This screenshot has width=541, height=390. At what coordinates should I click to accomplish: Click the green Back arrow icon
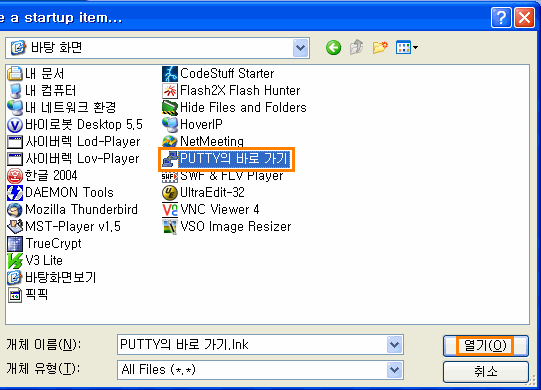[333, 48]
